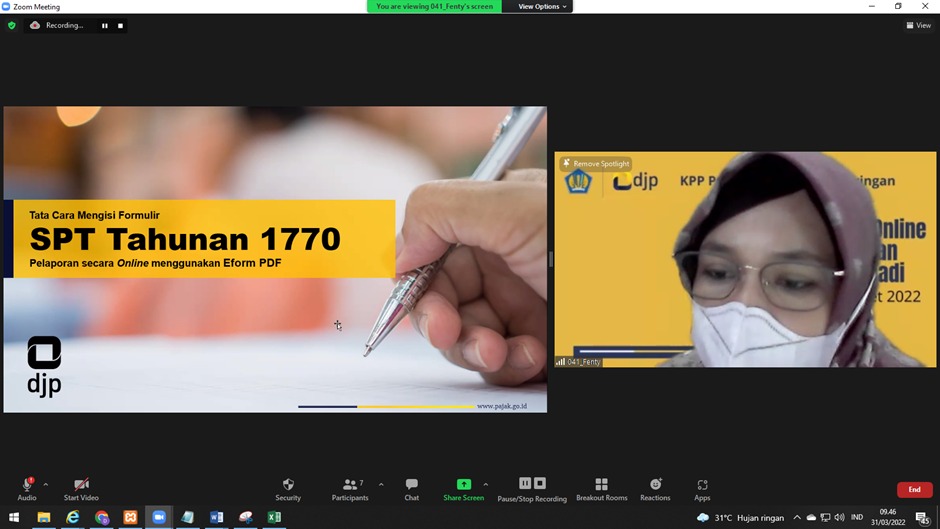Pause the recording in the top indicator
This screenshot has width=940, height=529.
click(x=105, y=25)
